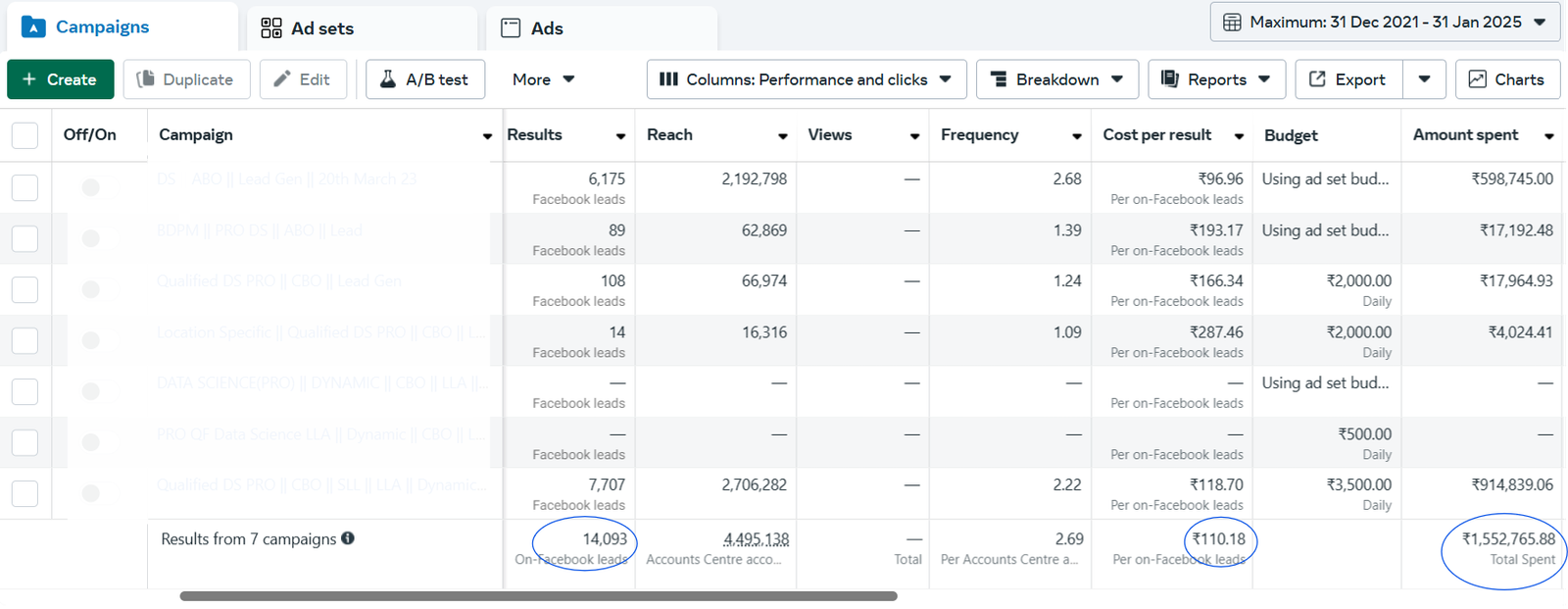Expand the Columns: Performance and clicks dropdown
The width and height of the screenshot is (1568, 609).
[806, 79]
